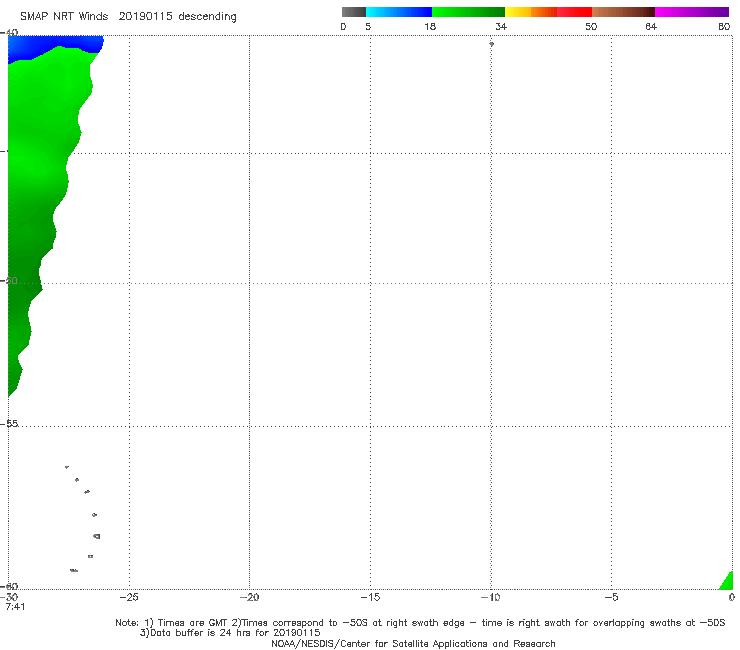Click the longitude label '-25'
Viewport: 740px width, 650px height.
point(129,597)
